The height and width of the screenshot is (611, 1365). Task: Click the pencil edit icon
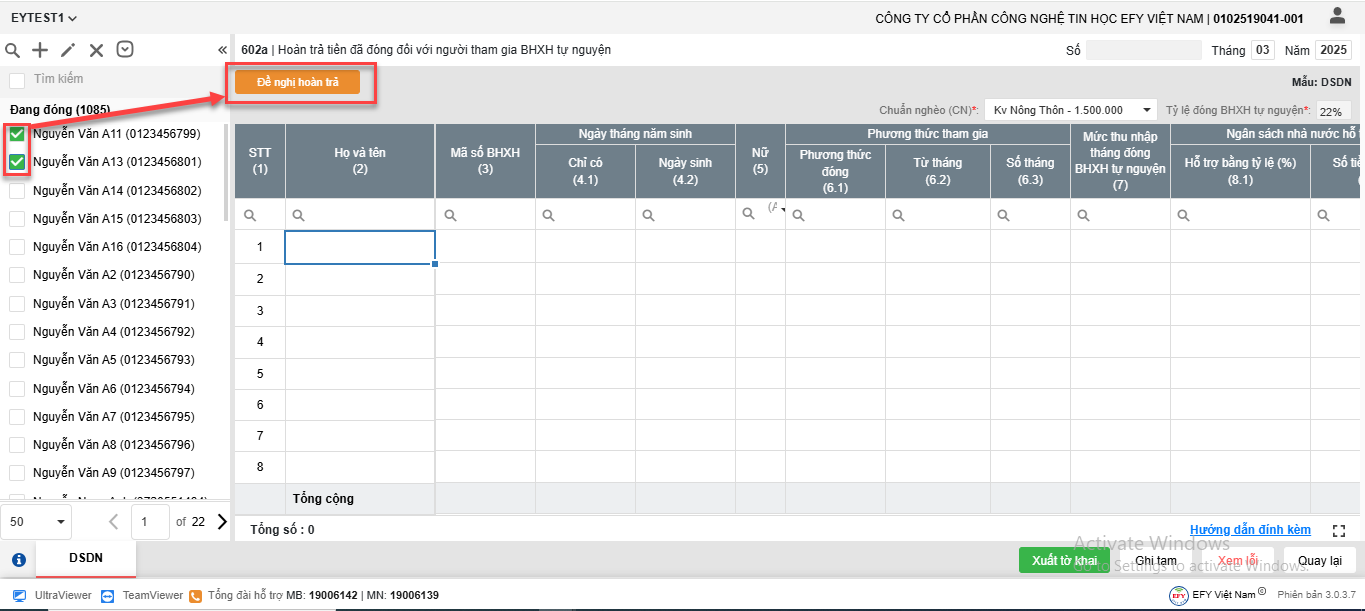68,50
